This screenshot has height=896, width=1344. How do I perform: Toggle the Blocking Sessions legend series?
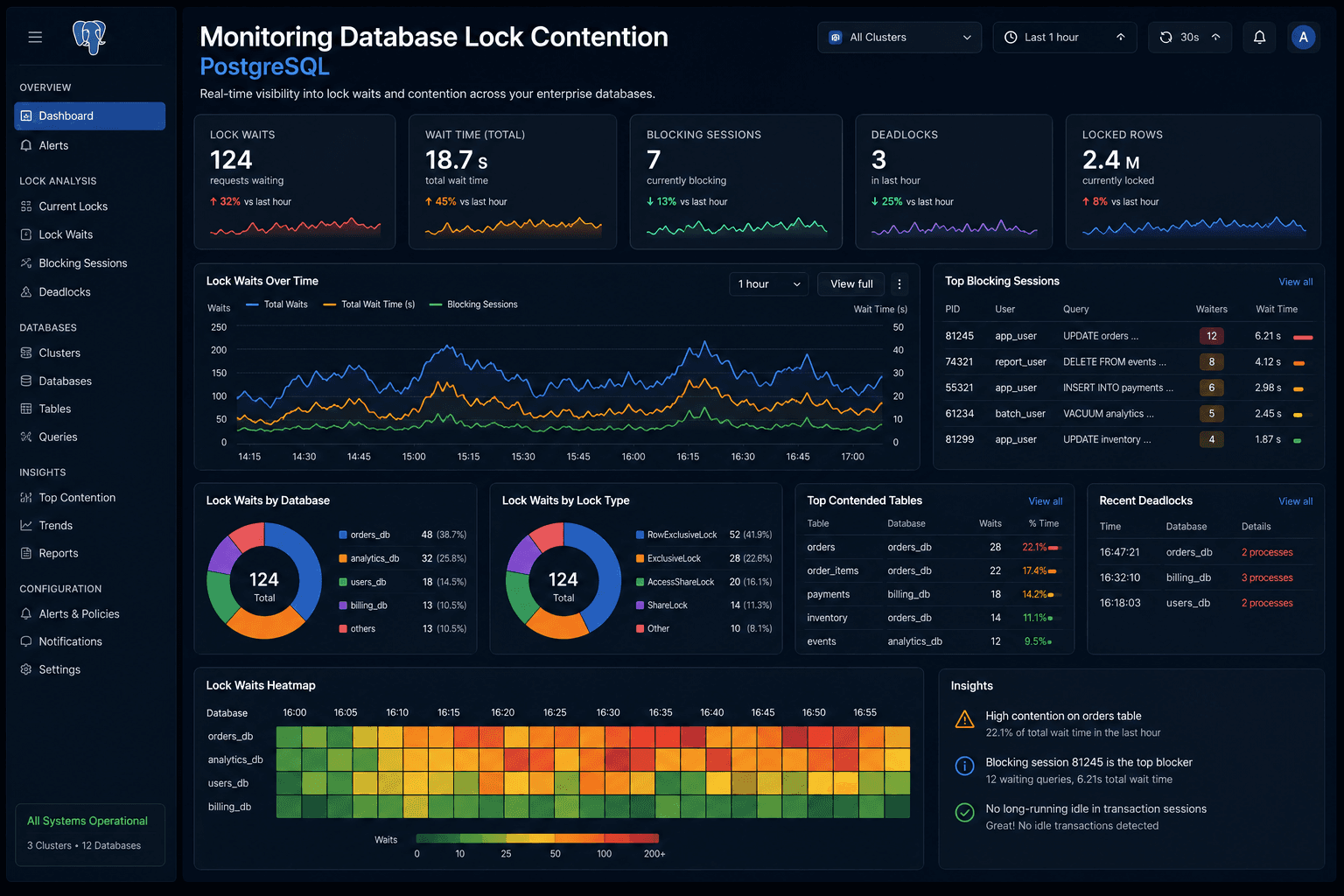pyautogui.click(x=473, y=304)
